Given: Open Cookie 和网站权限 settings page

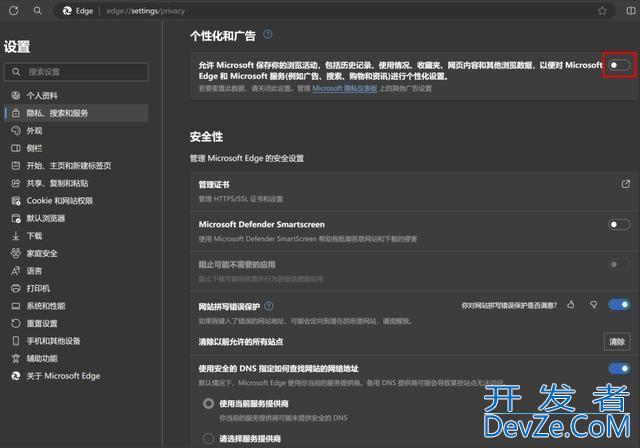Looking at the screenshot, I should click(x=76, y=201).
